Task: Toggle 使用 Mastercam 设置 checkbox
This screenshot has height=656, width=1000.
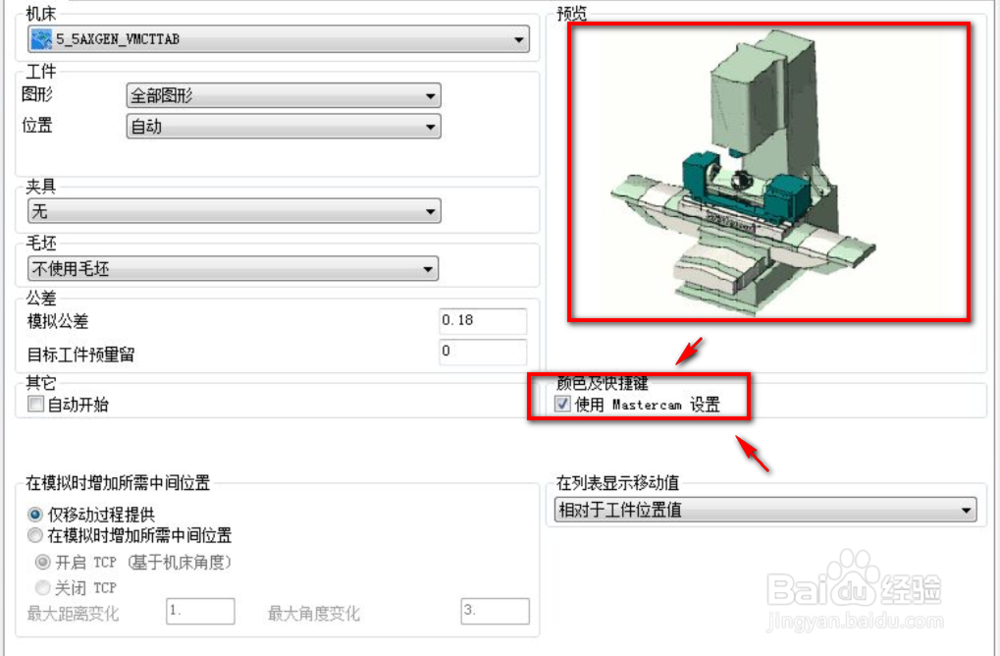Action: click(x=562, y=404)
